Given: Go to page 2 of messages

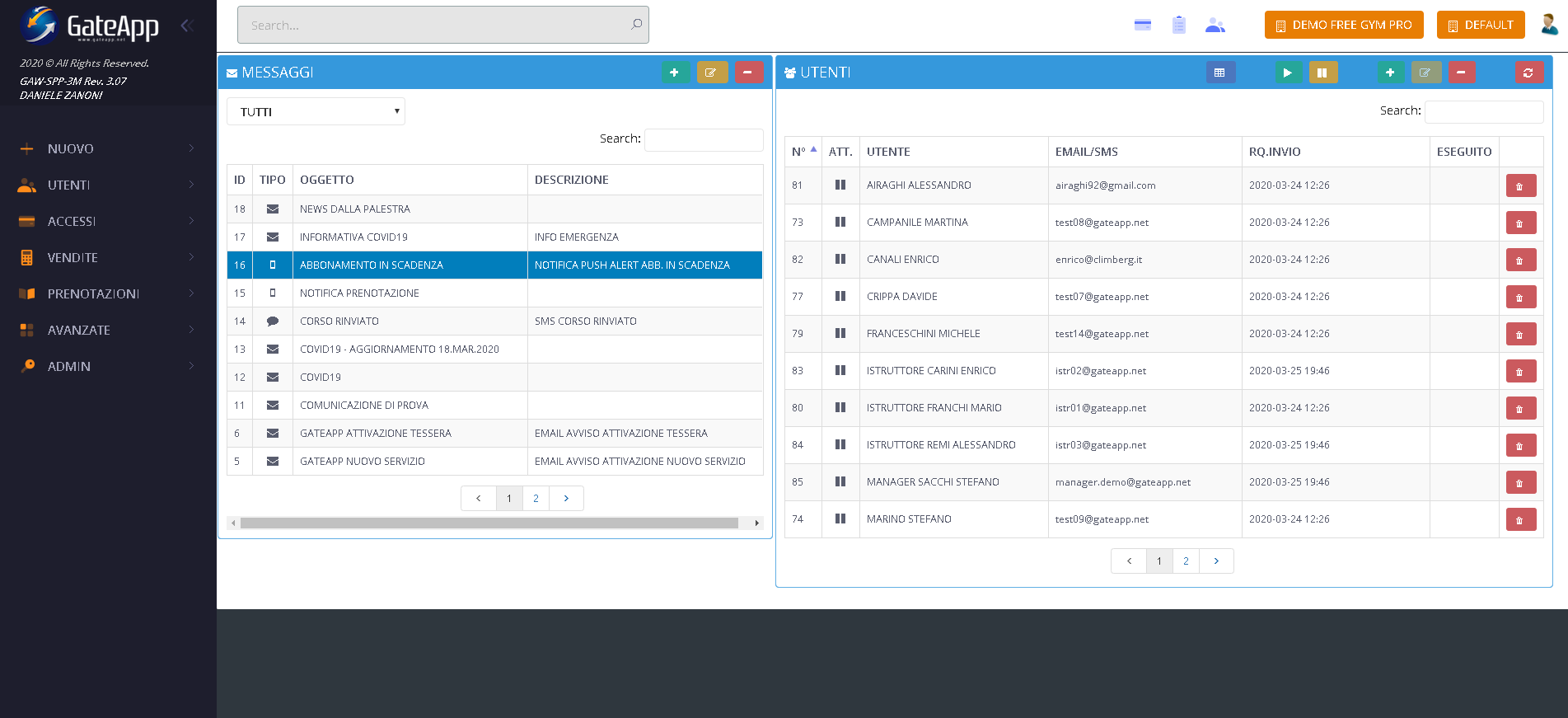Looking at the screenshot, I should [x=536, y=498].
